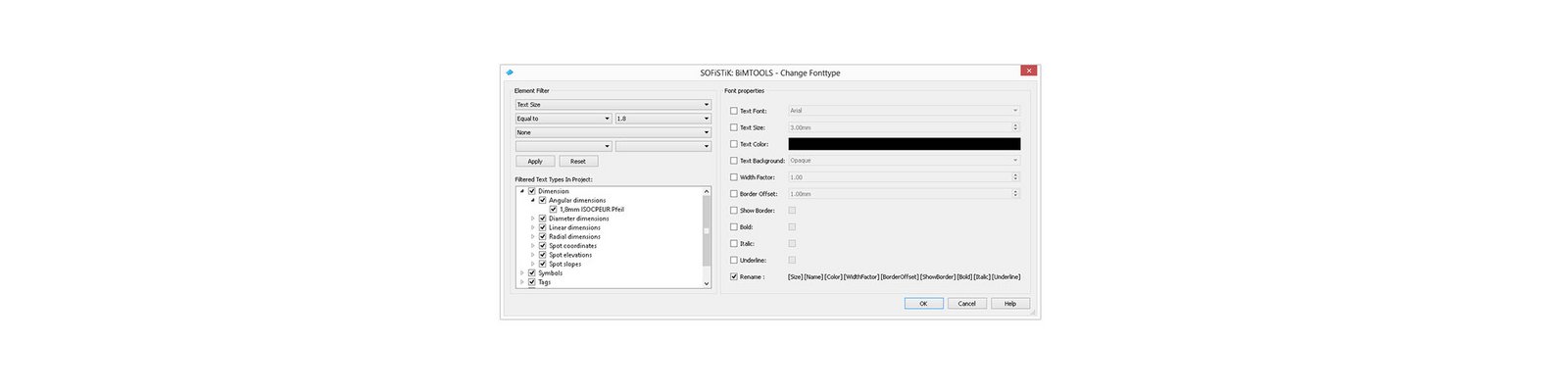
Task: Expand the Symbols tree node
Action: pos(522,273)
